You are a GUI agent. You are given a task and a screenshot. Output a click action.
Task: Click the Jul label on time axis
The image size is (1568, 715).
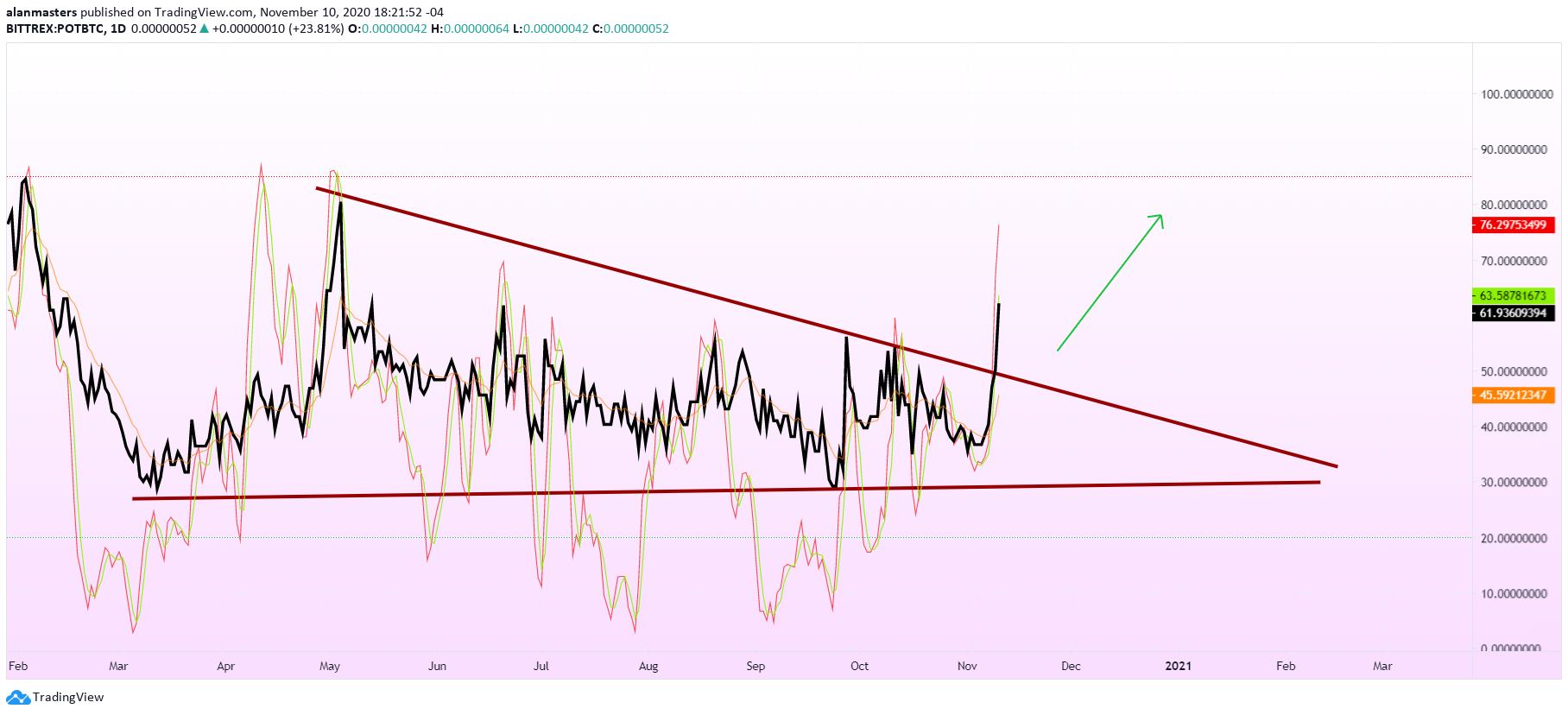541,666
